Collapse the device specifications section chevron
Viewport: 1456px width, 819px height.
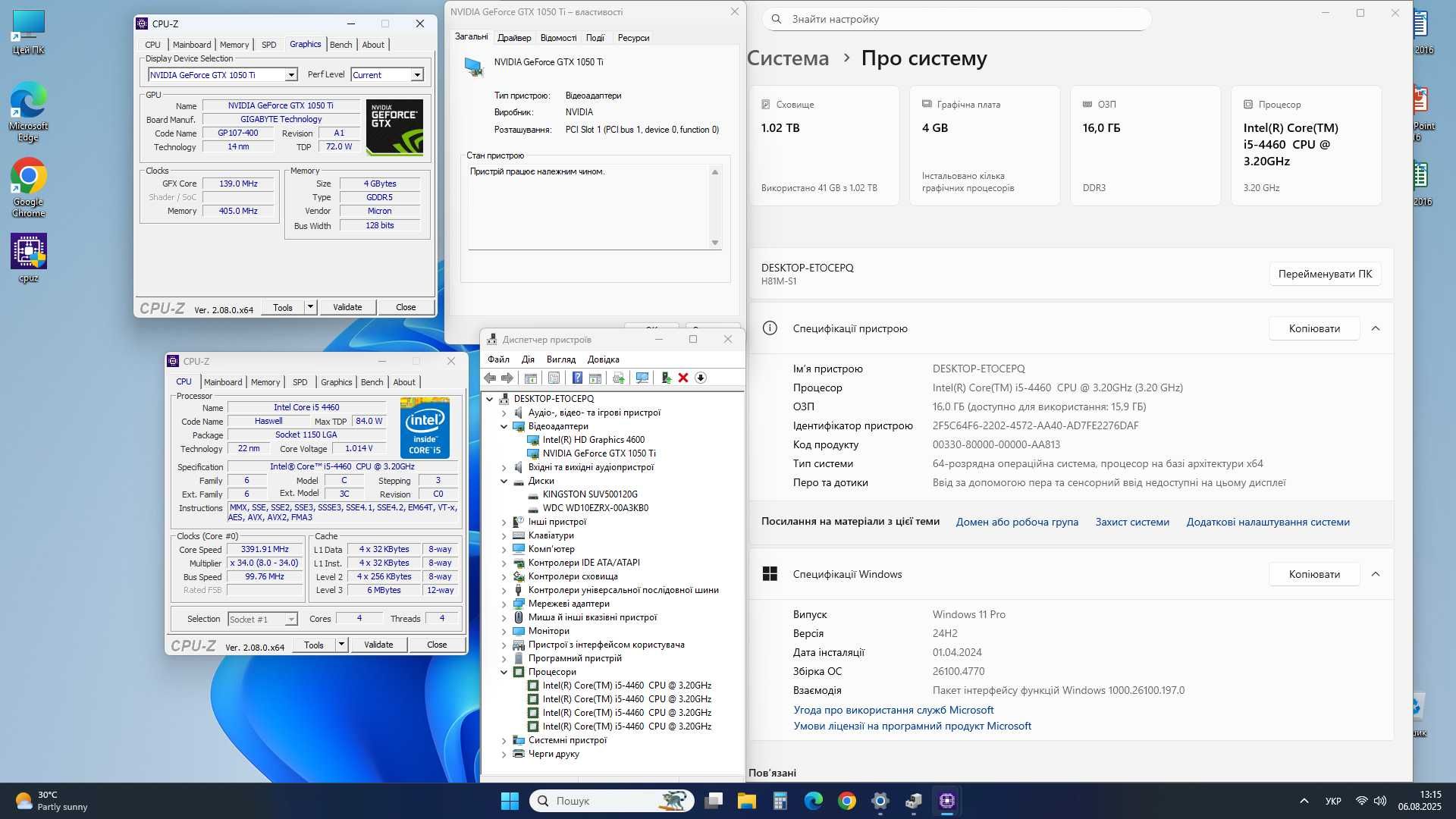pos(1376,328)
